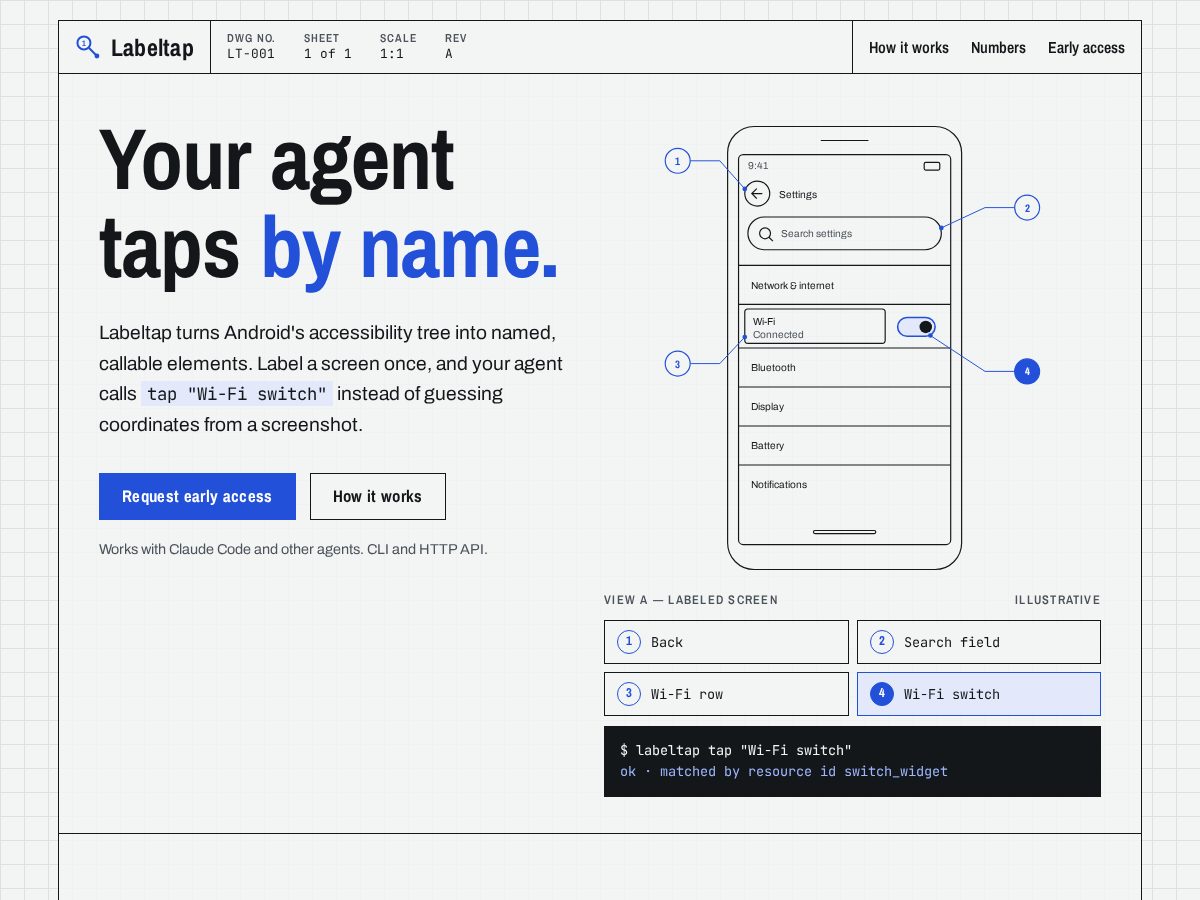Click the Search settings field in the mockup
1200x900 pixels.
point(844,234)
